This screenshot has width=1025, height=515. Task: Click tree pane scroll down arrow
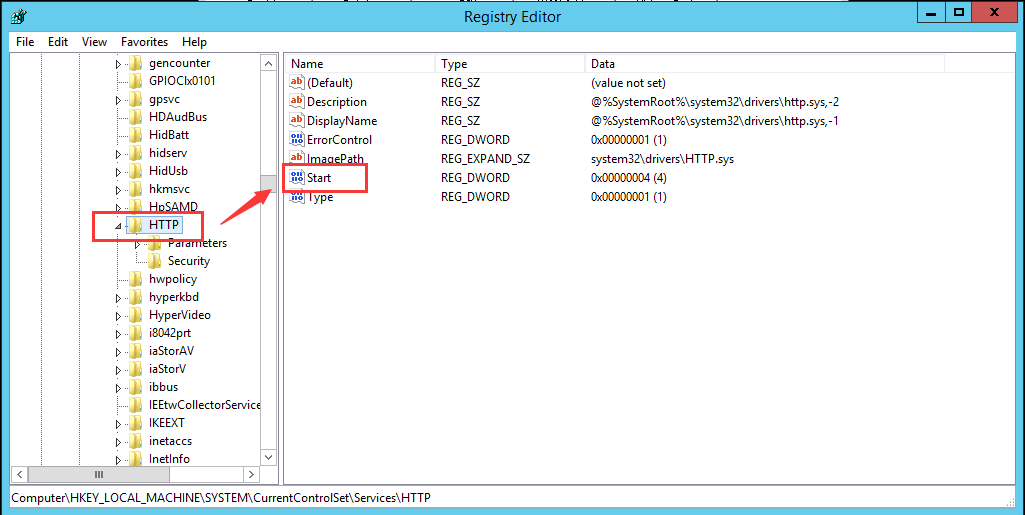click(269, 457)
